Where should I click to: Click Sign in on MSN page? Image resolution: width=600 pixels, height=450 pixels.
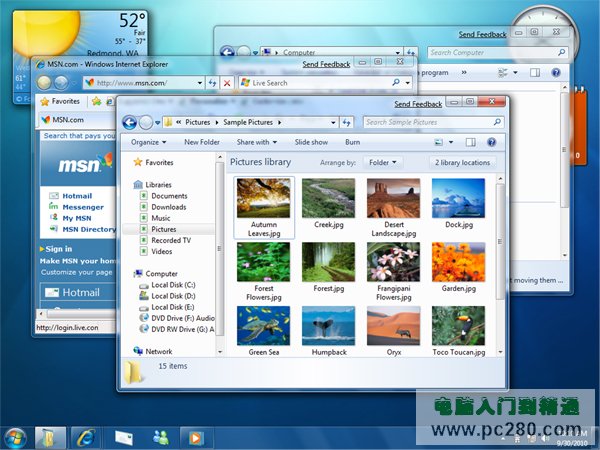[59, 249]
